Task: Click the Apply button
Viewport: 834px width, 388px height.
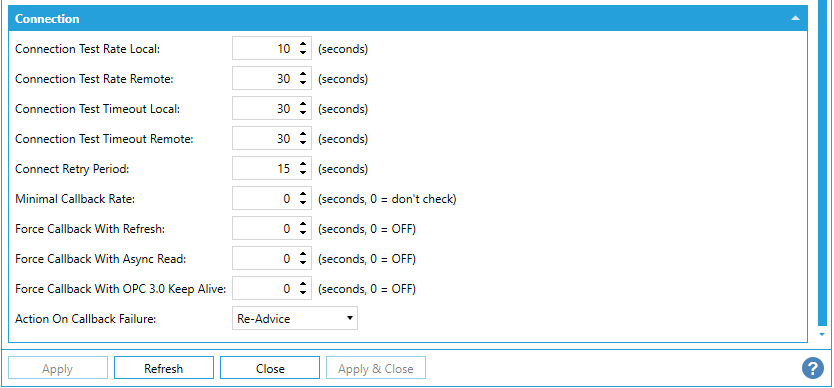Action: click(x=57, y=368)
